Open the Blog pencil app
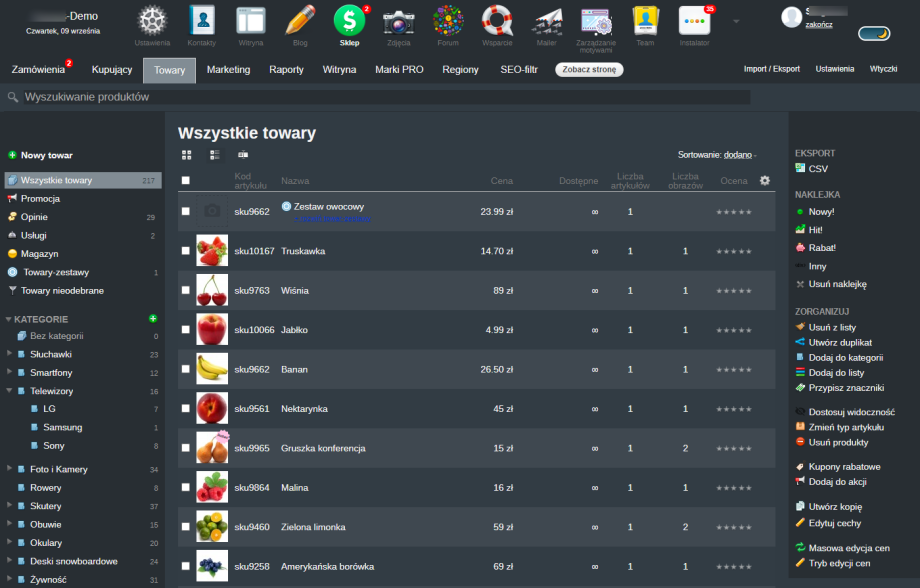920x588 pixels. pos(300,21)
